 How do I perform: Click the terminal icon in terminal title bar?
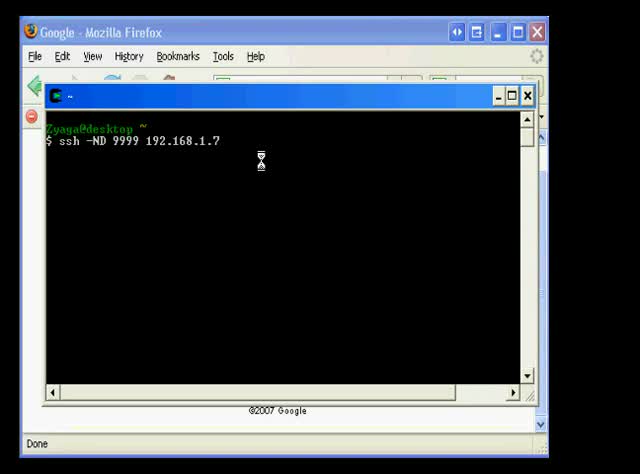[x=56, y=96]
